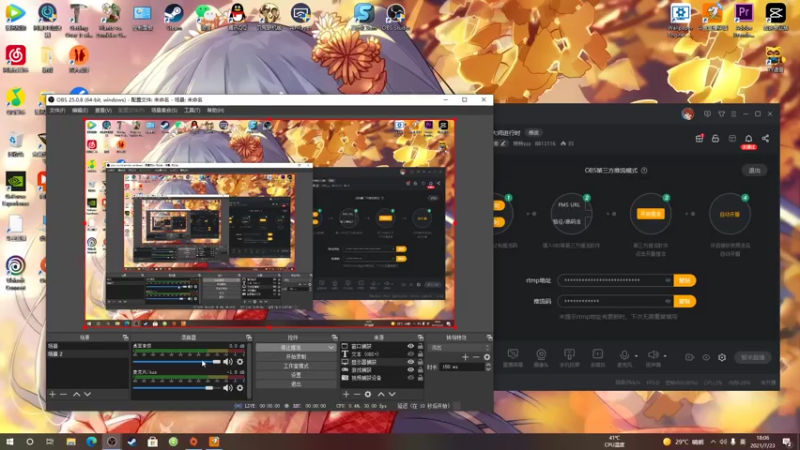Mute the 麦克风/Aux speaker icon
The height and width of the screenshot is (450, 800).
point(228,388)
